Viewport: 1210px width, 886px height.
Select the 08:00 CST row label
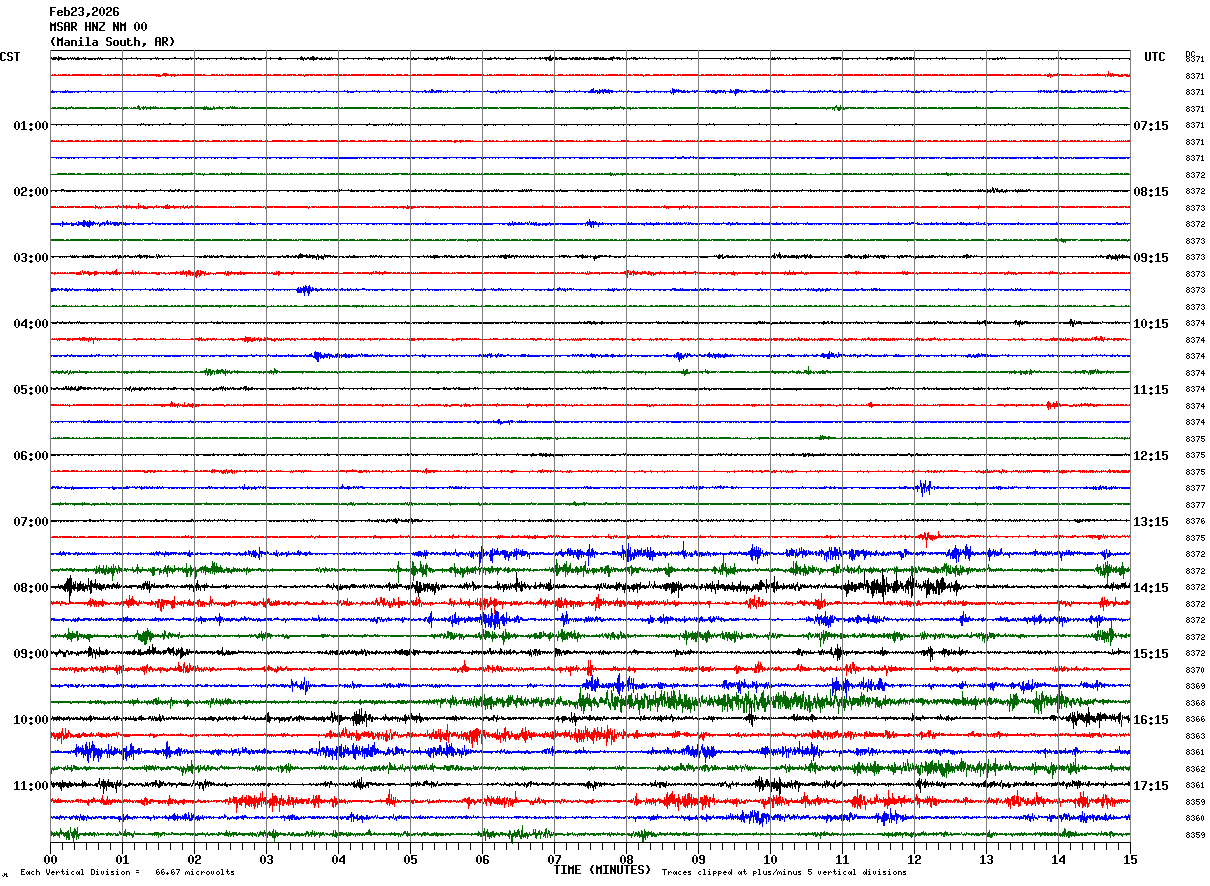tap(31, 588)
